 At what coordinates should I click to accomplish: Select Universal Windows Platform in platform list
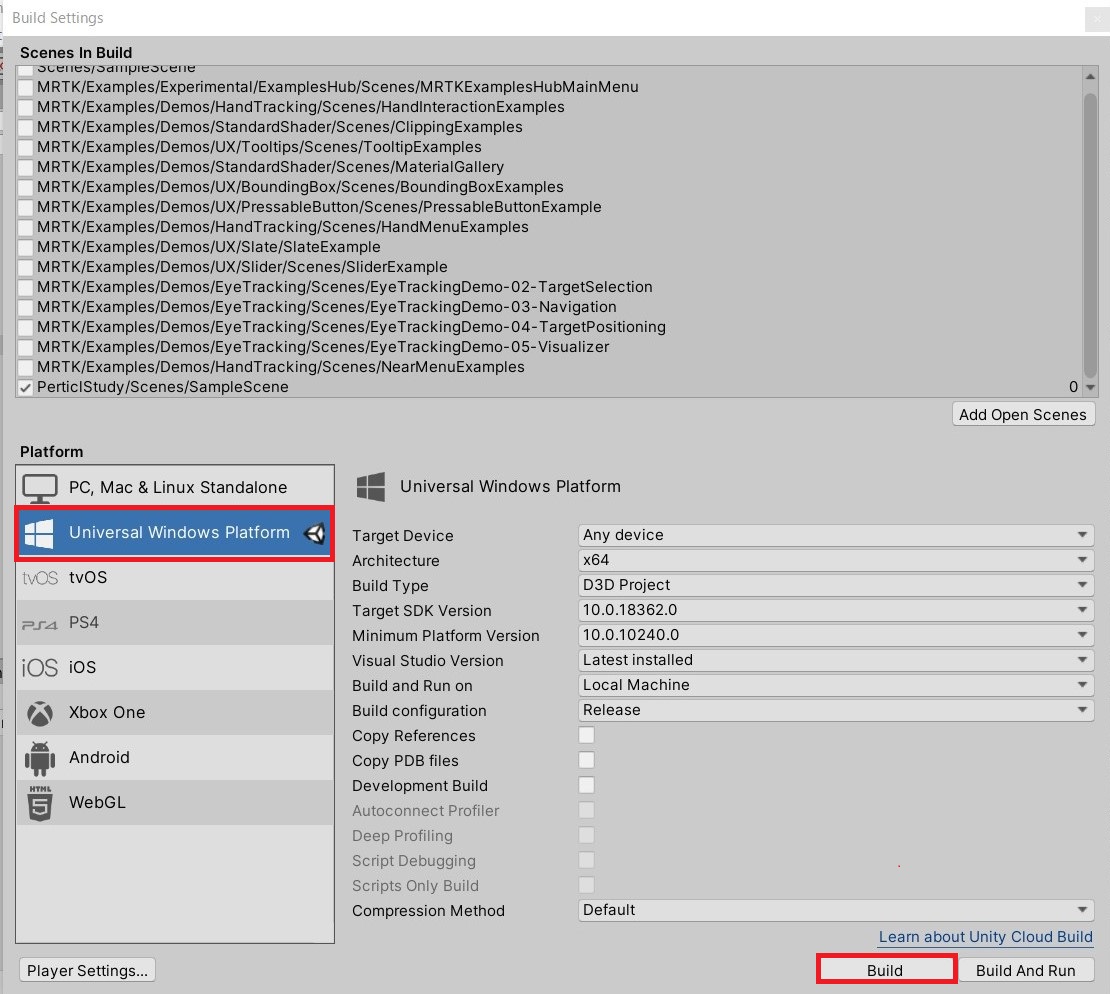click(x=175, y=533)
